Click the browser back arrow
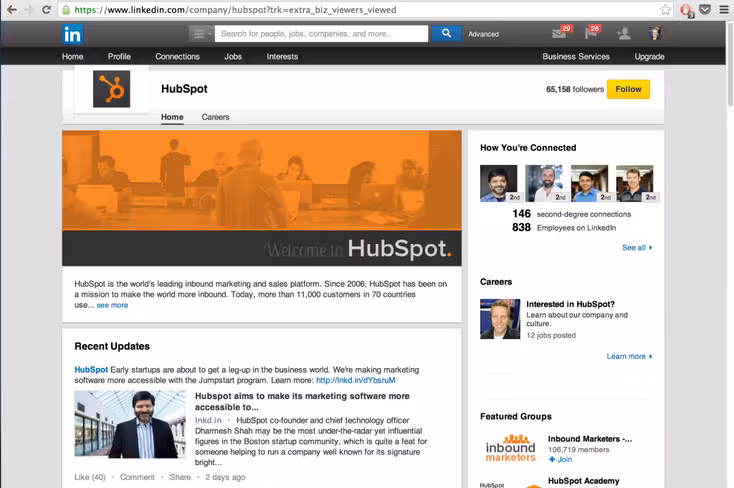 point(12,9)
